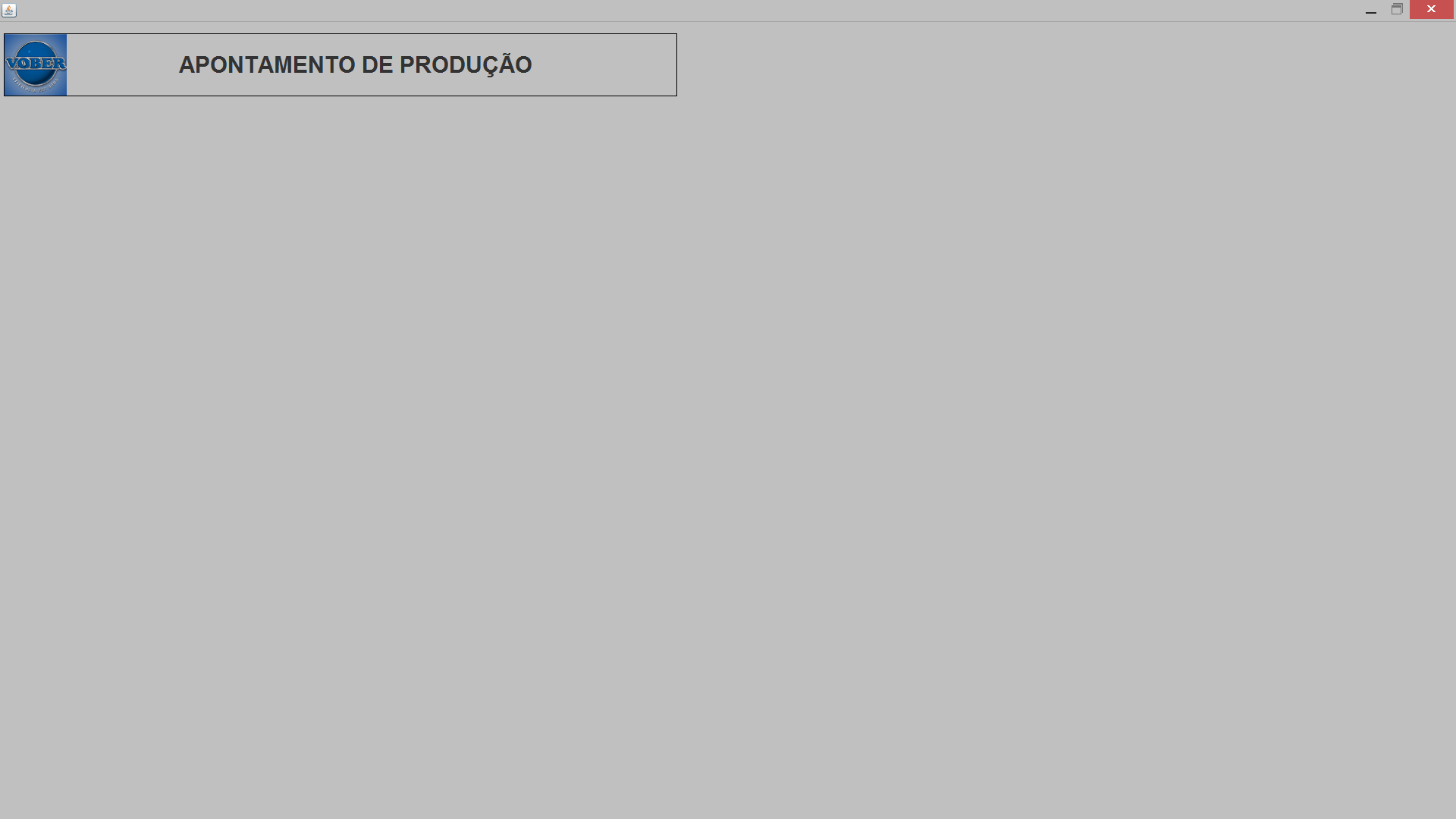Close the Apontamento de Produção window
Viewport: 1456px width, 819px height.
1431,9
